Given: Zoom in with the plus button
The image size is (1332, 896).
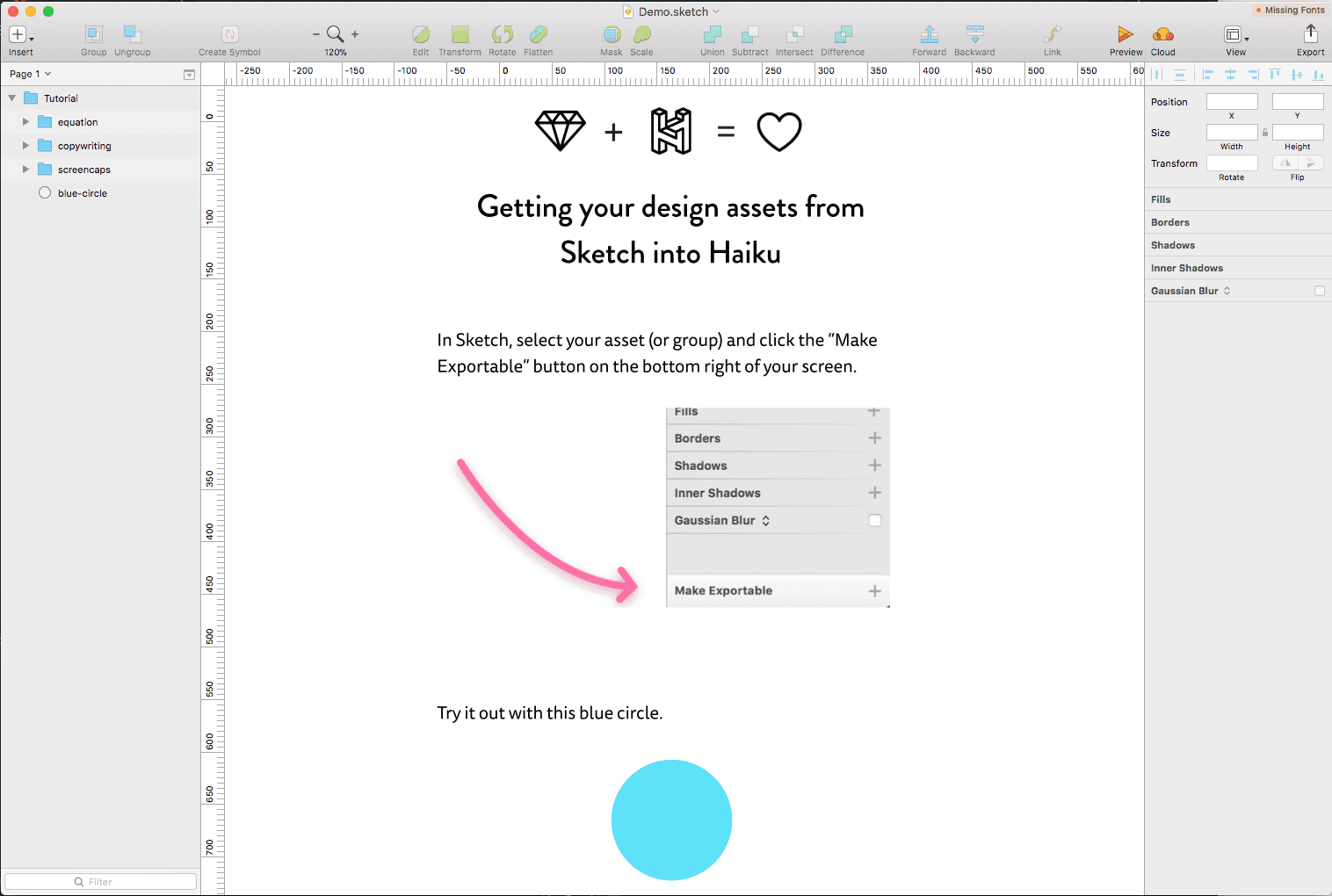Looking at the screenshot, I should point(355,34).
